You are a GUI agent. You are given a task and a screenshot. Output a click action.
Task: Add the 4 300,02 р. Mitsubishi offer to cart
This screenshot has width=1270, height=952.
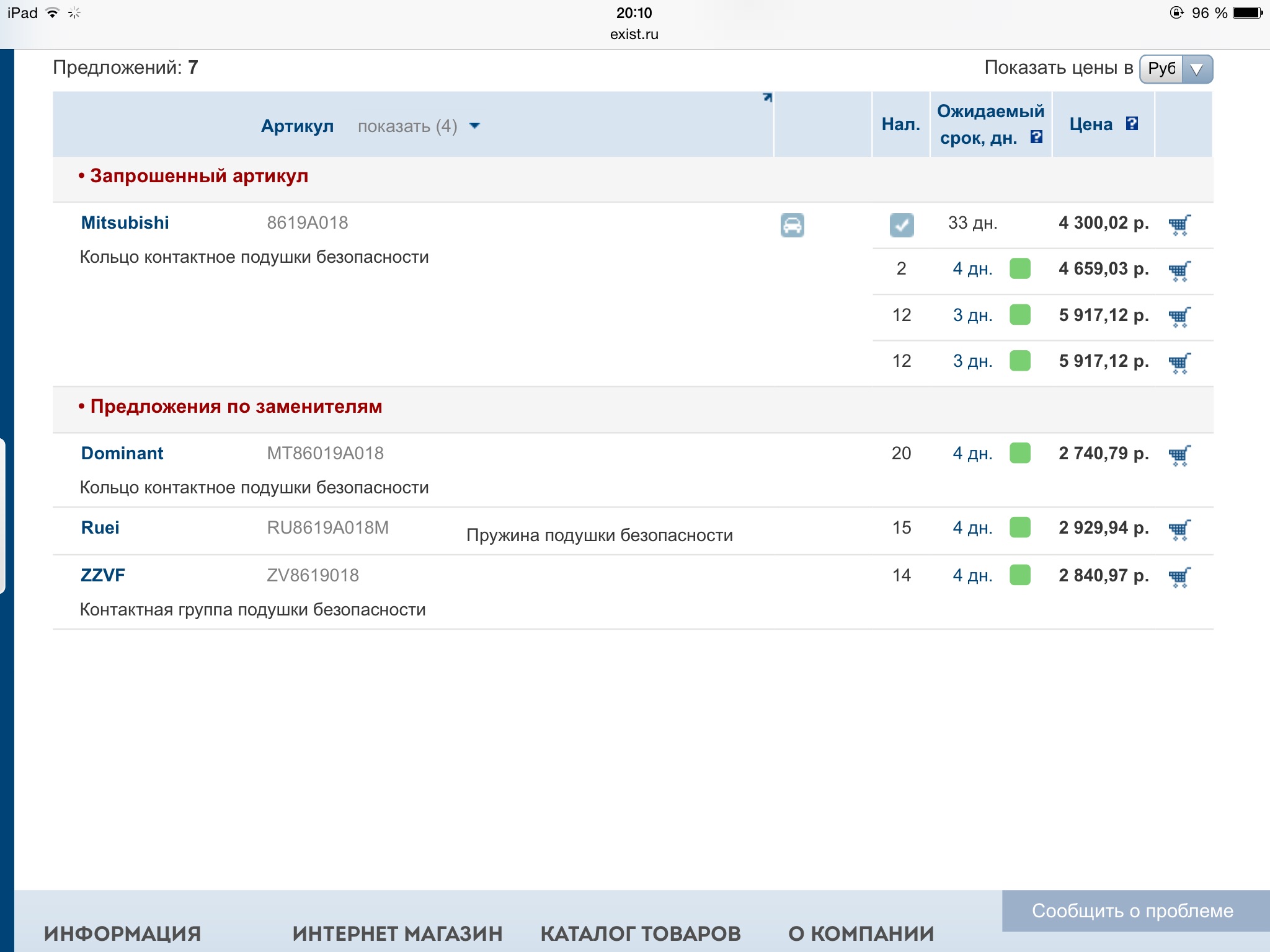1179,224
